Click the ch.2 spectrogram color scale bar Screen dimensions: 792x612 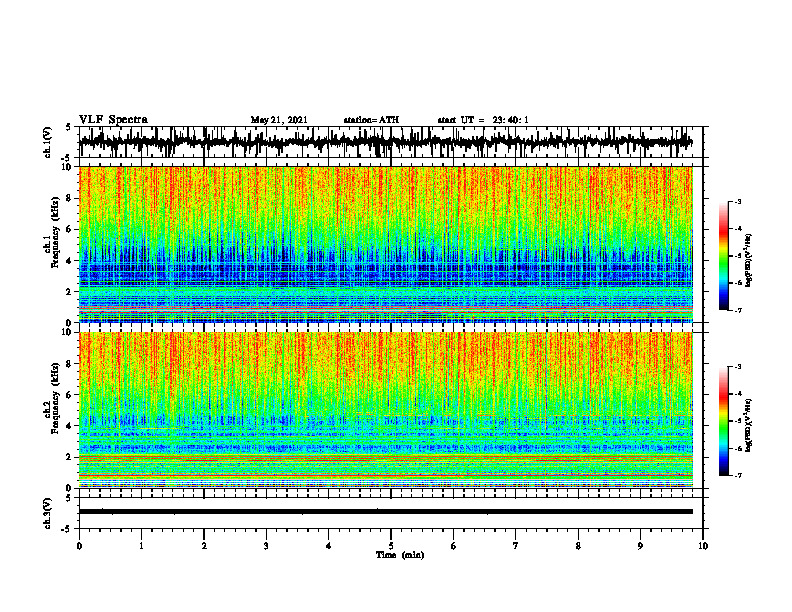tap(723, 421)
